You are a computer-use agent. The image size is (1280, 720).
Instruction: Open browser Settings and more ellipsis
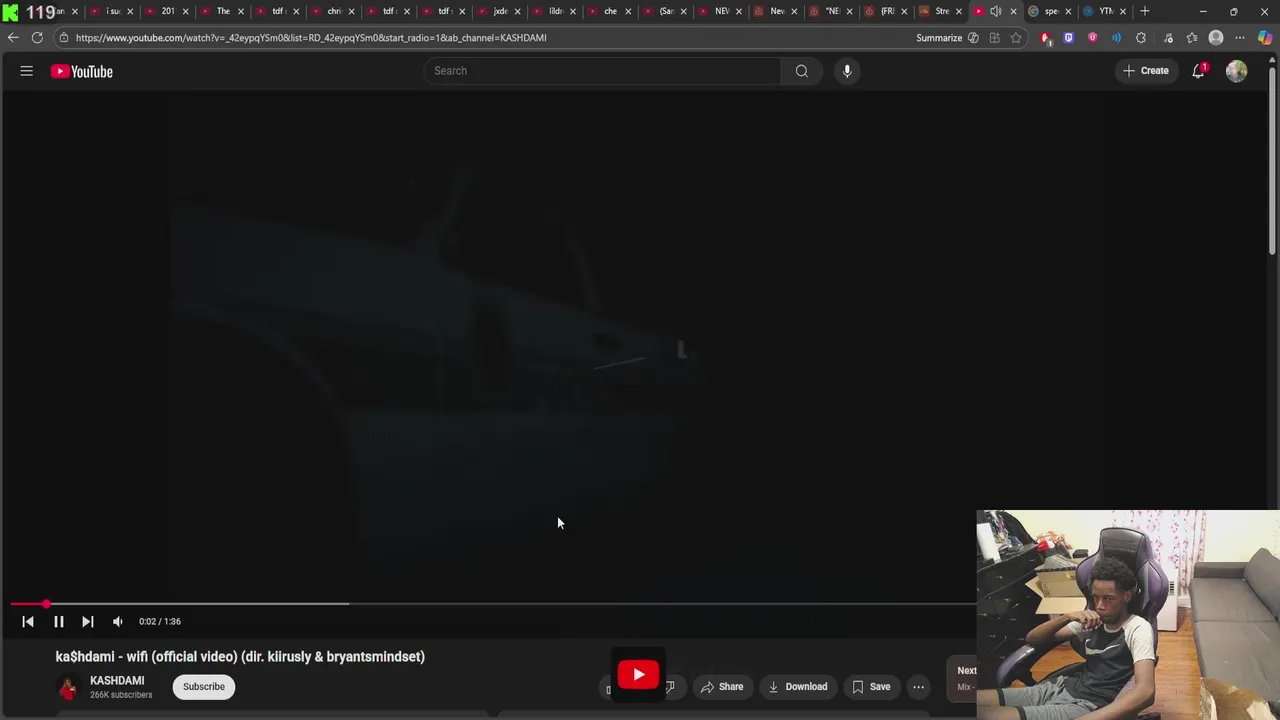1240,38
